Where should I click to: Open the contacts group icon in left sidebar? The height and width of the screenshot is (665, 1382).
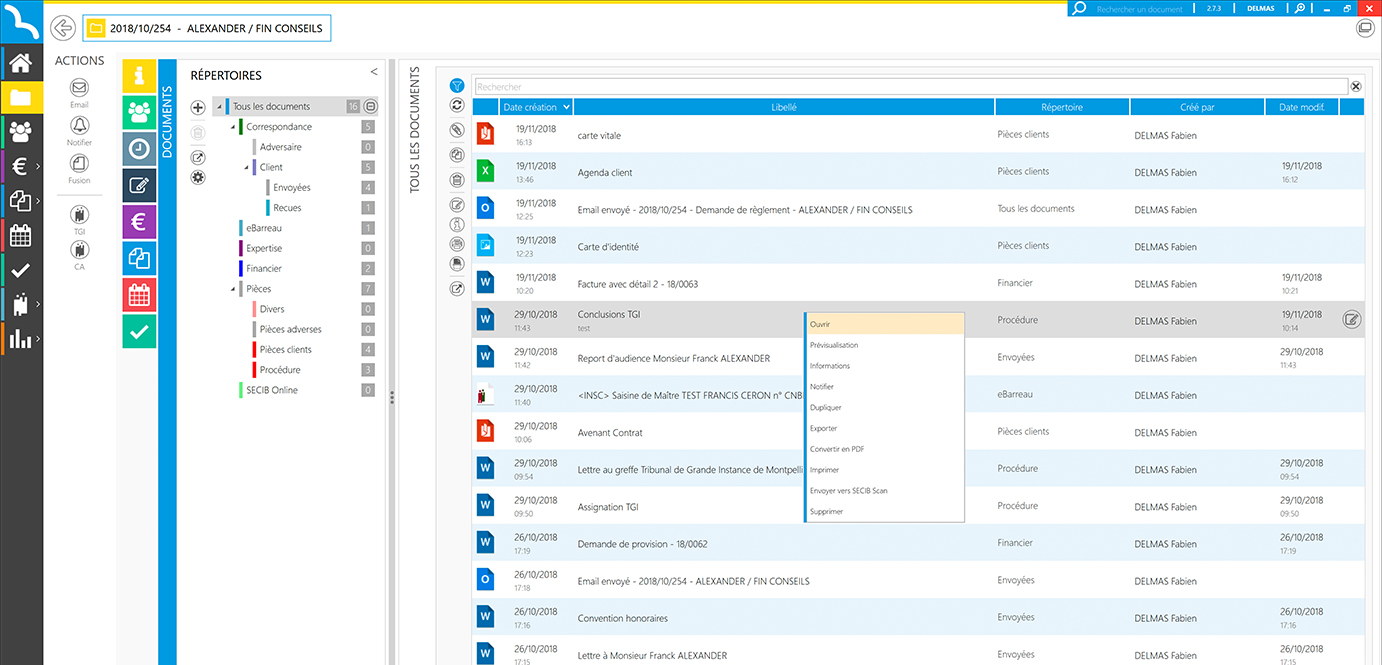(21, 131)
